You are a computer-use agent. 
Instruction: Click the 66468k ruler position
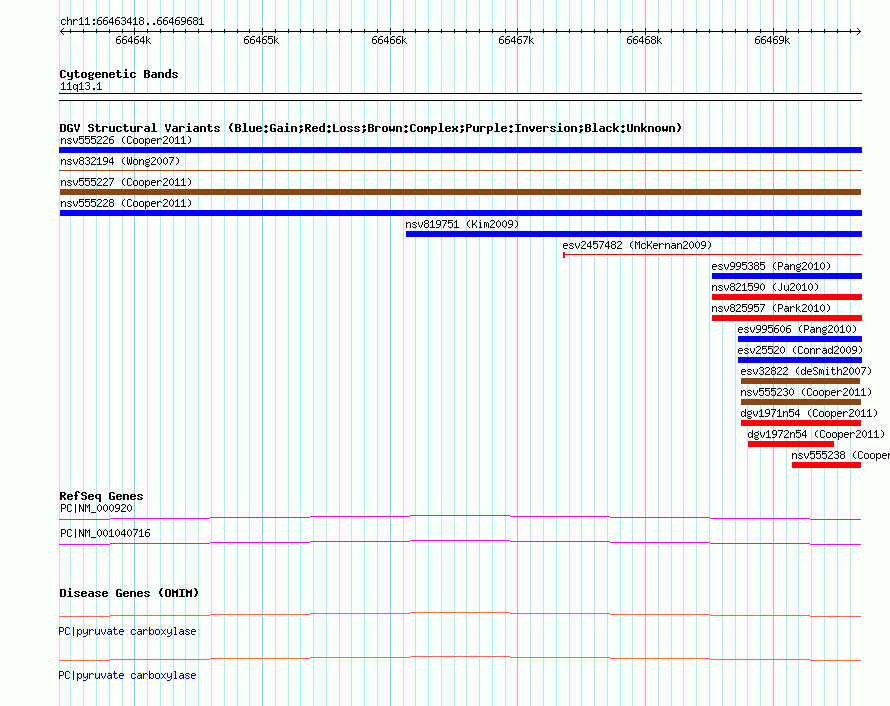[644, 40]
